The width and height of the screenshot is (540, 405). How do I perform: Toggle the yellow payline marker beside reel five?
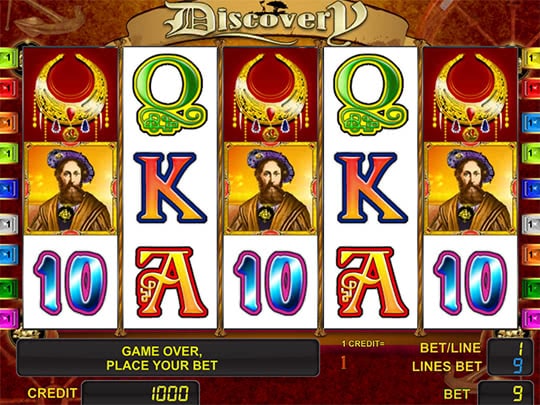click(531, 58)
